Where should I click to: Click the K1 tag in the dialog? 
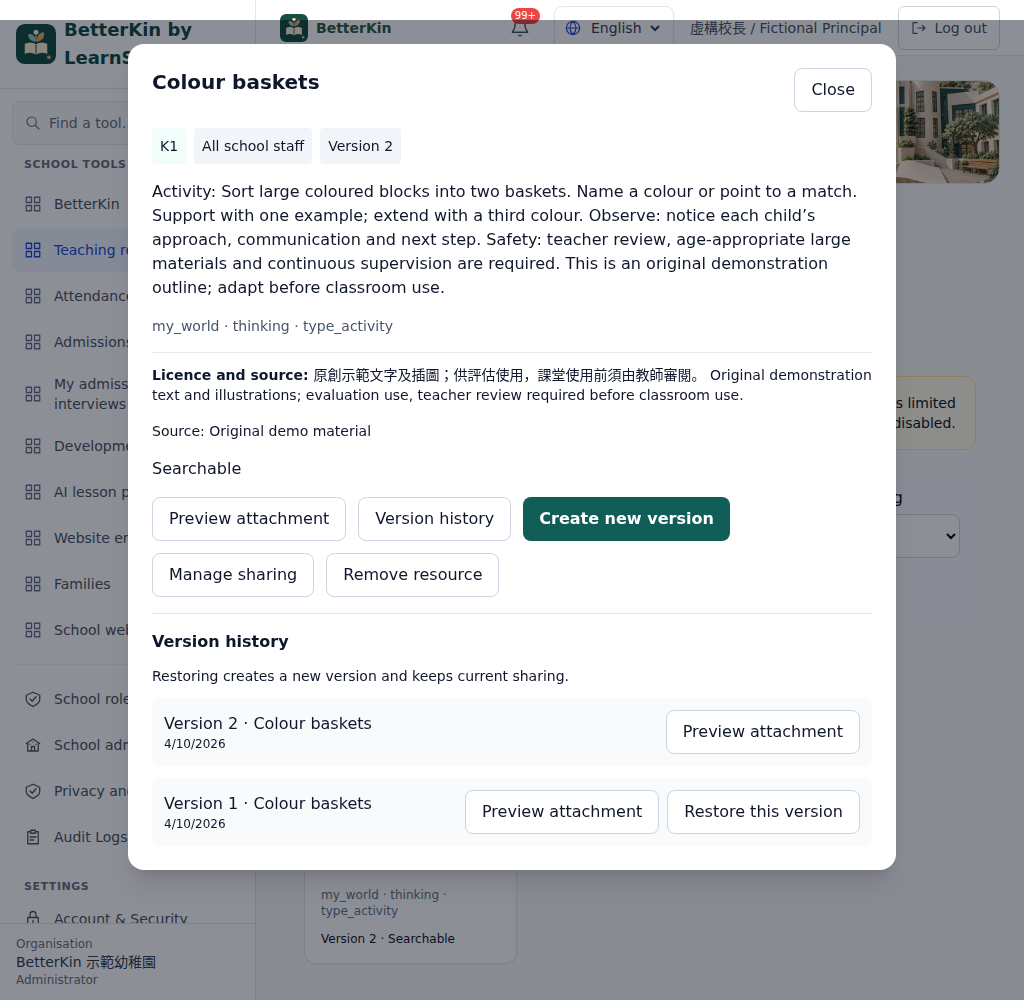[x=168, y=146]
